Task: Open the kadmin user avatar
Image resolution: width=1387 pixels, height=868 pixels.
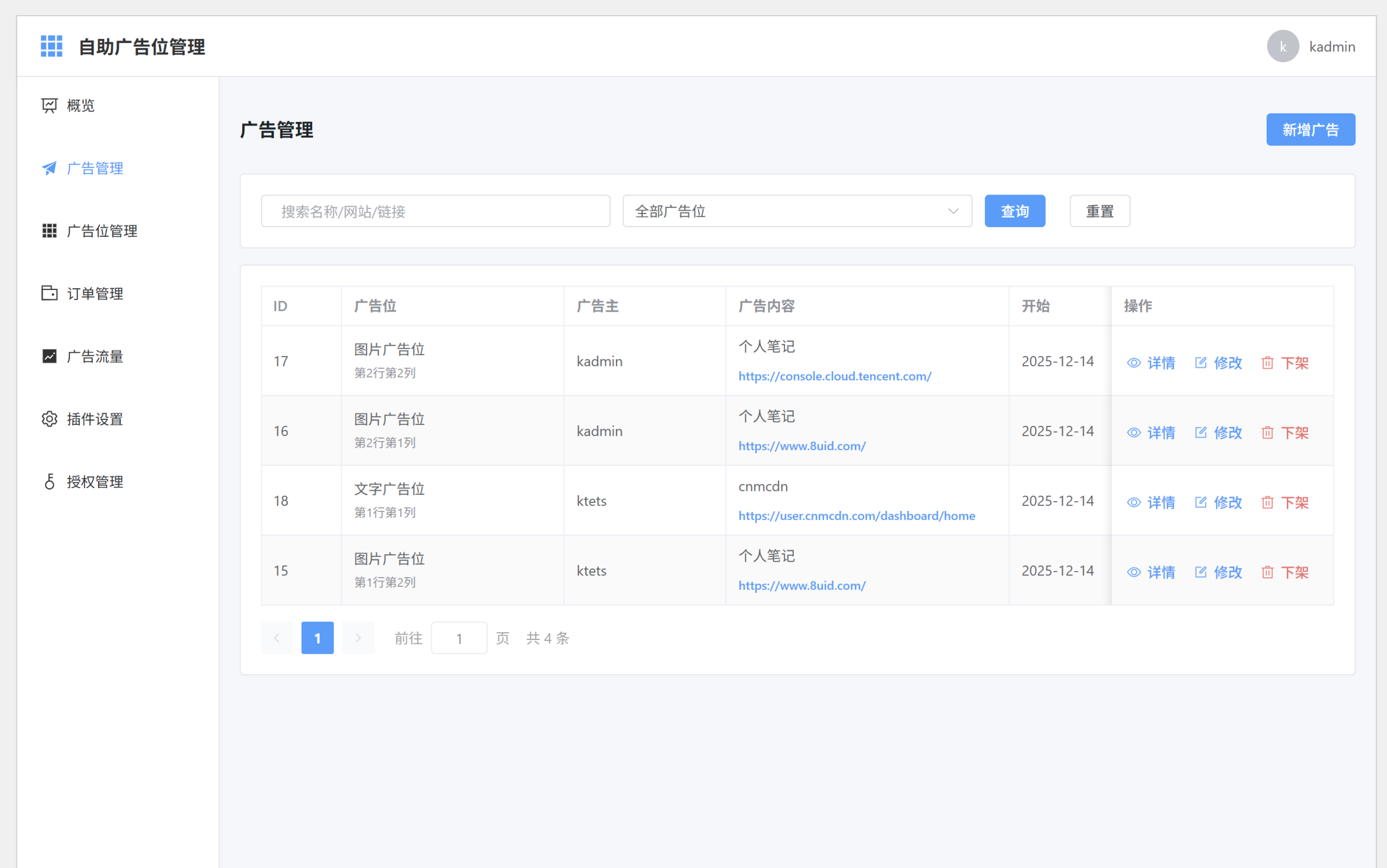Action: click(1282, 46)
